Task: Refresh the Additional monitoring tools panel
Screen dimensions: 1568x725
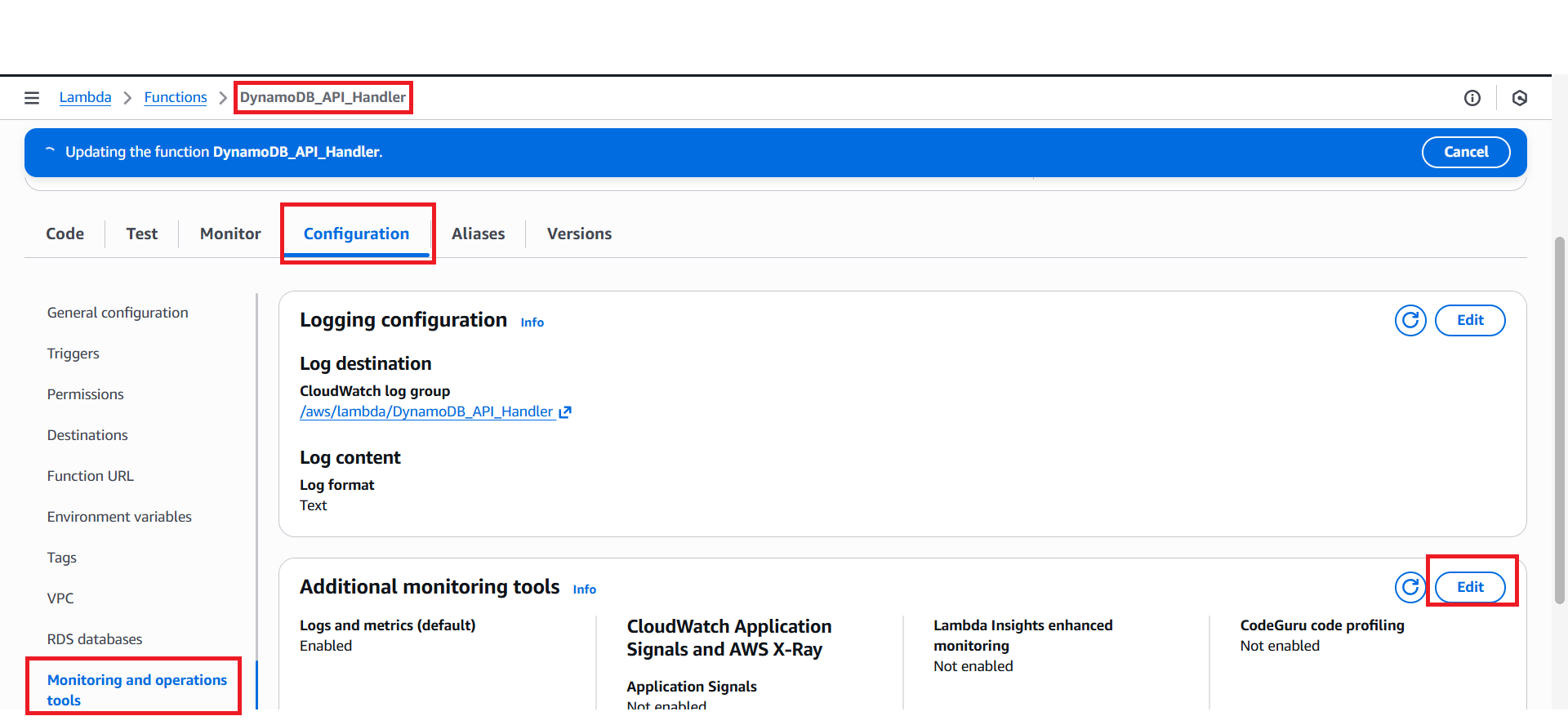Action: pos(1410,587)
